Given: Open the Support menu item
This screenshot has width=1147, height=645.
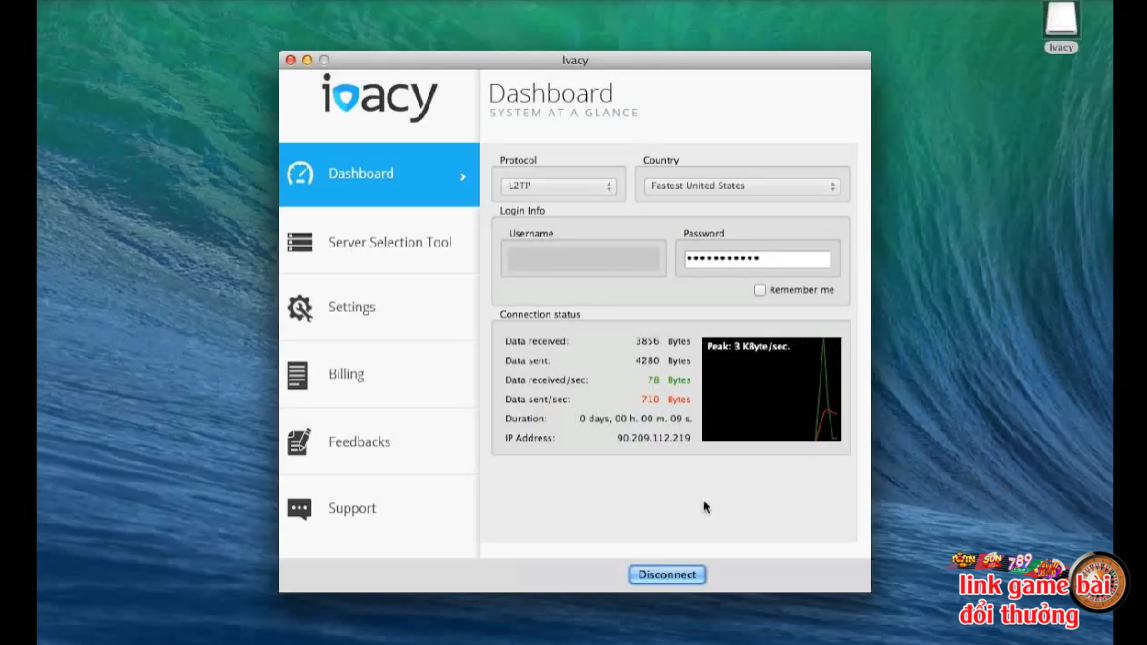Looking at the screenshot, I should [x=379, y=508].
